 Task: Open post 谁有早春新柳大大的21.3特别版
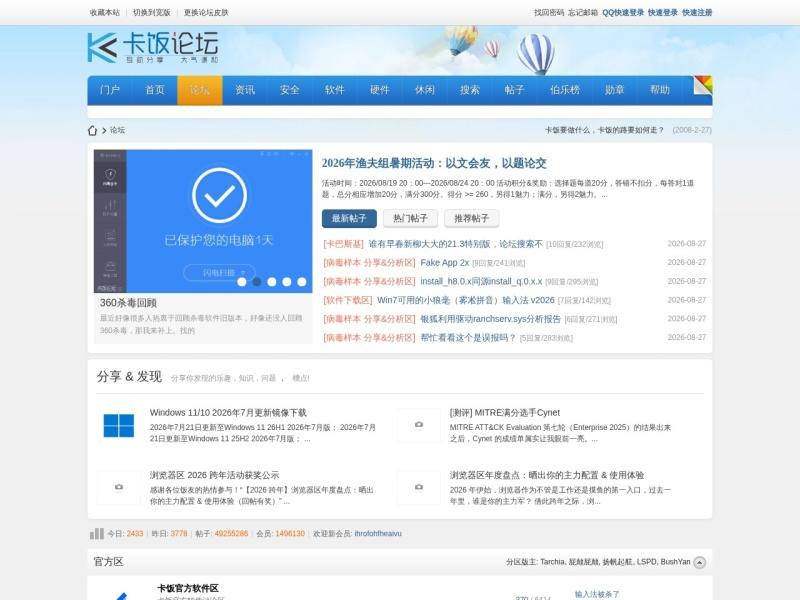(x=456, y=244)
